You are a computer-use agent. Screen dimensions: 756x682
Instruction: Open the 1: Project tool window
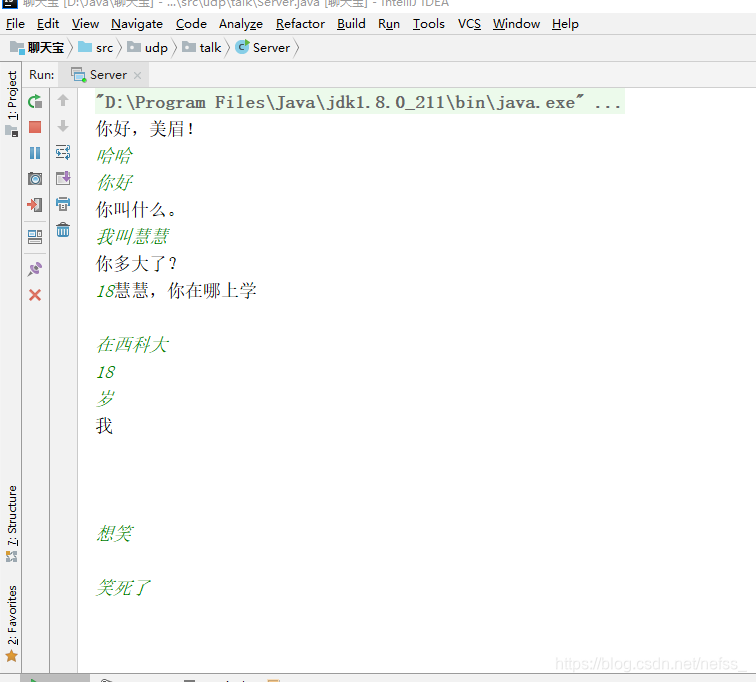[x=12, y=102]
